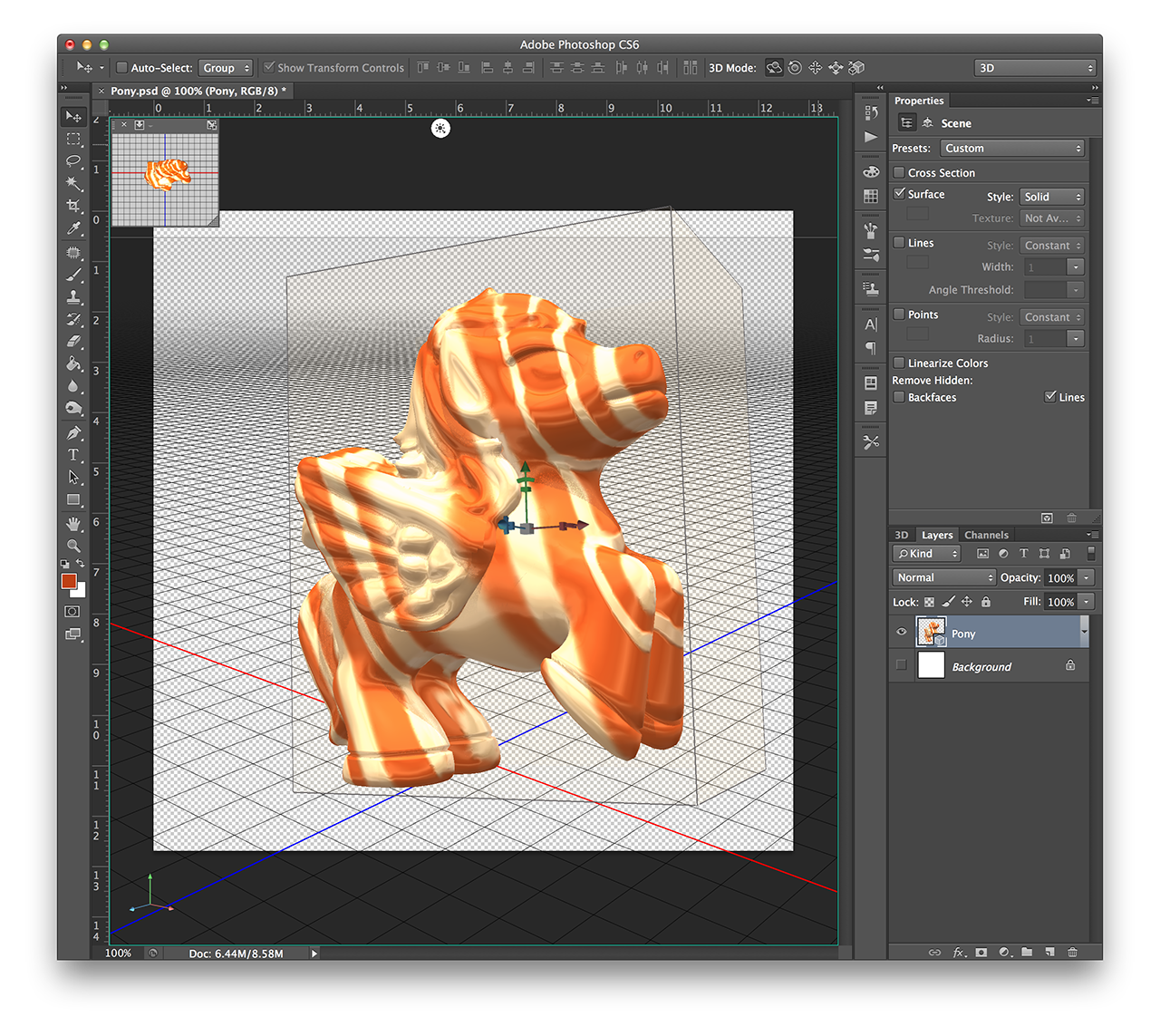
Task: Open the Fill value dropdown arrow
Action: pos(1087,602)
